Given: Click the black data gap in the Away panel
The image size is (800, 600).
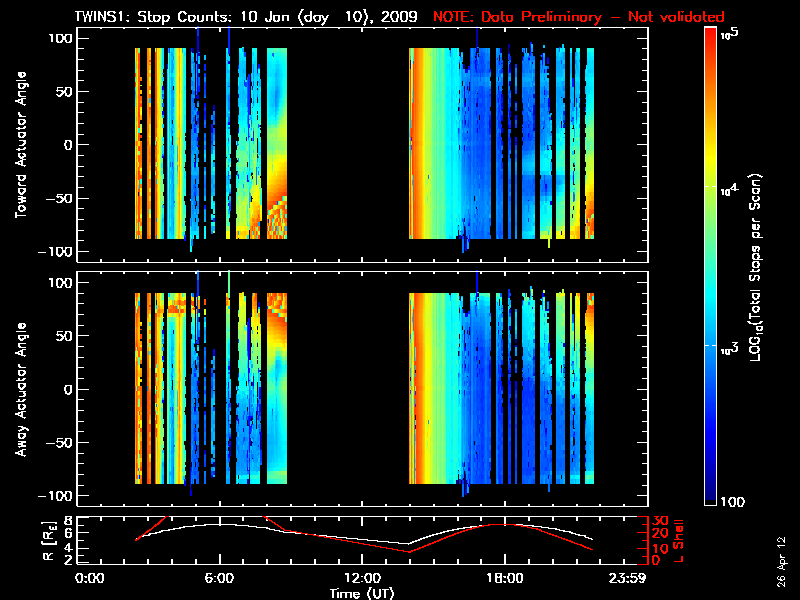Looking at the screenshot, I should (348, 390).
